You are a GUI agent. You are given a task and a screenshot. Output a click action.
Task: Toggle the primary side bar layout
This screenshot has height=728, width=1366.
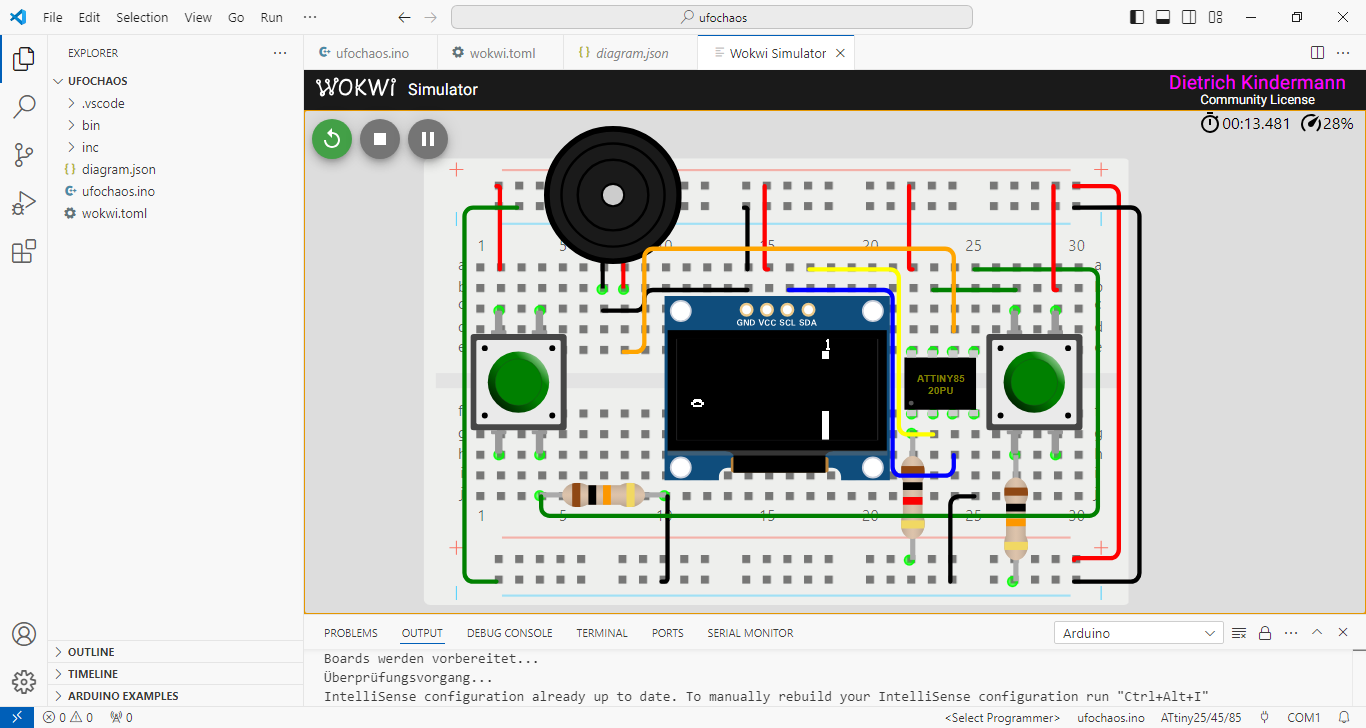[1137, 17]
